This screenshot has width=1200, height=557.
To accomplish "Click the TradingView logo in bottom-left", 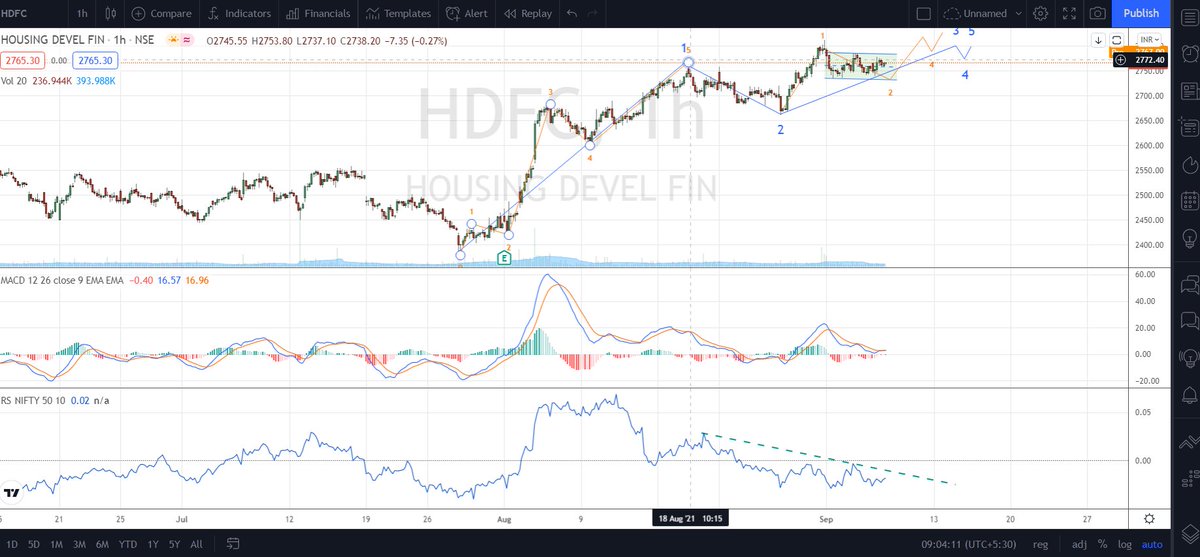I will (12, 493).
